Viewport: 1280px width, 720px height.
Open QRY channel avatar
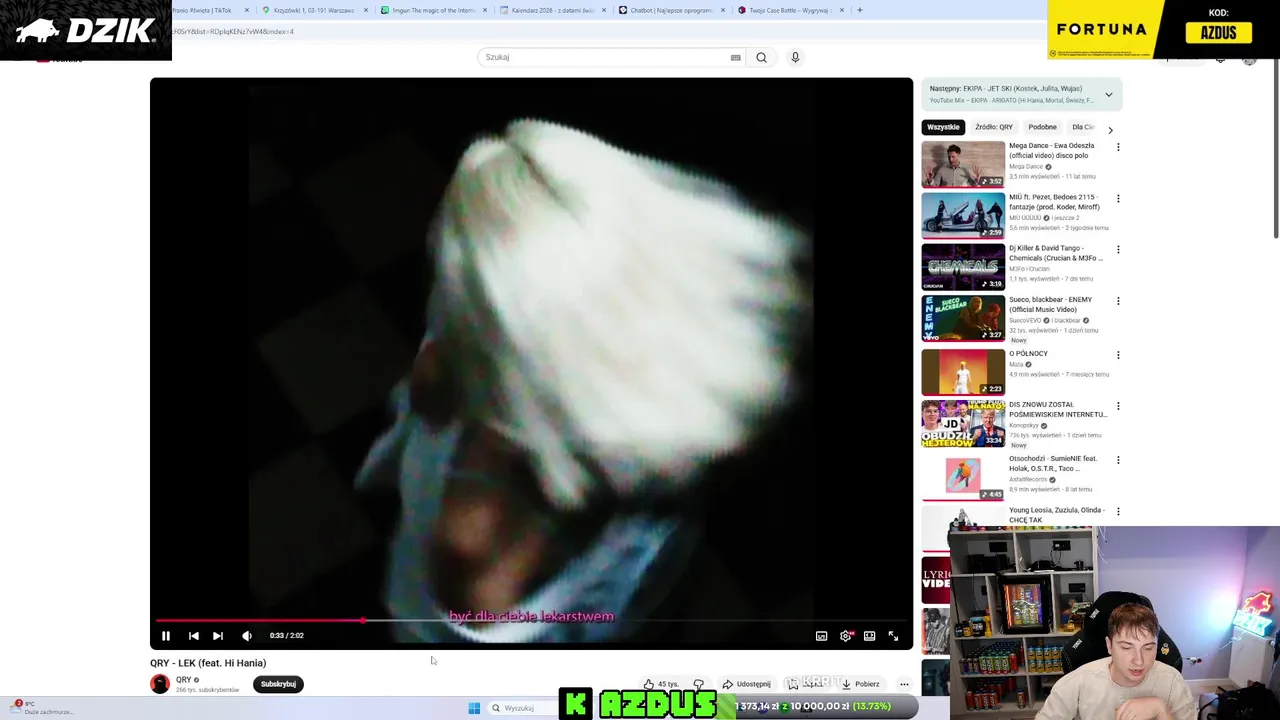(160, 684)
